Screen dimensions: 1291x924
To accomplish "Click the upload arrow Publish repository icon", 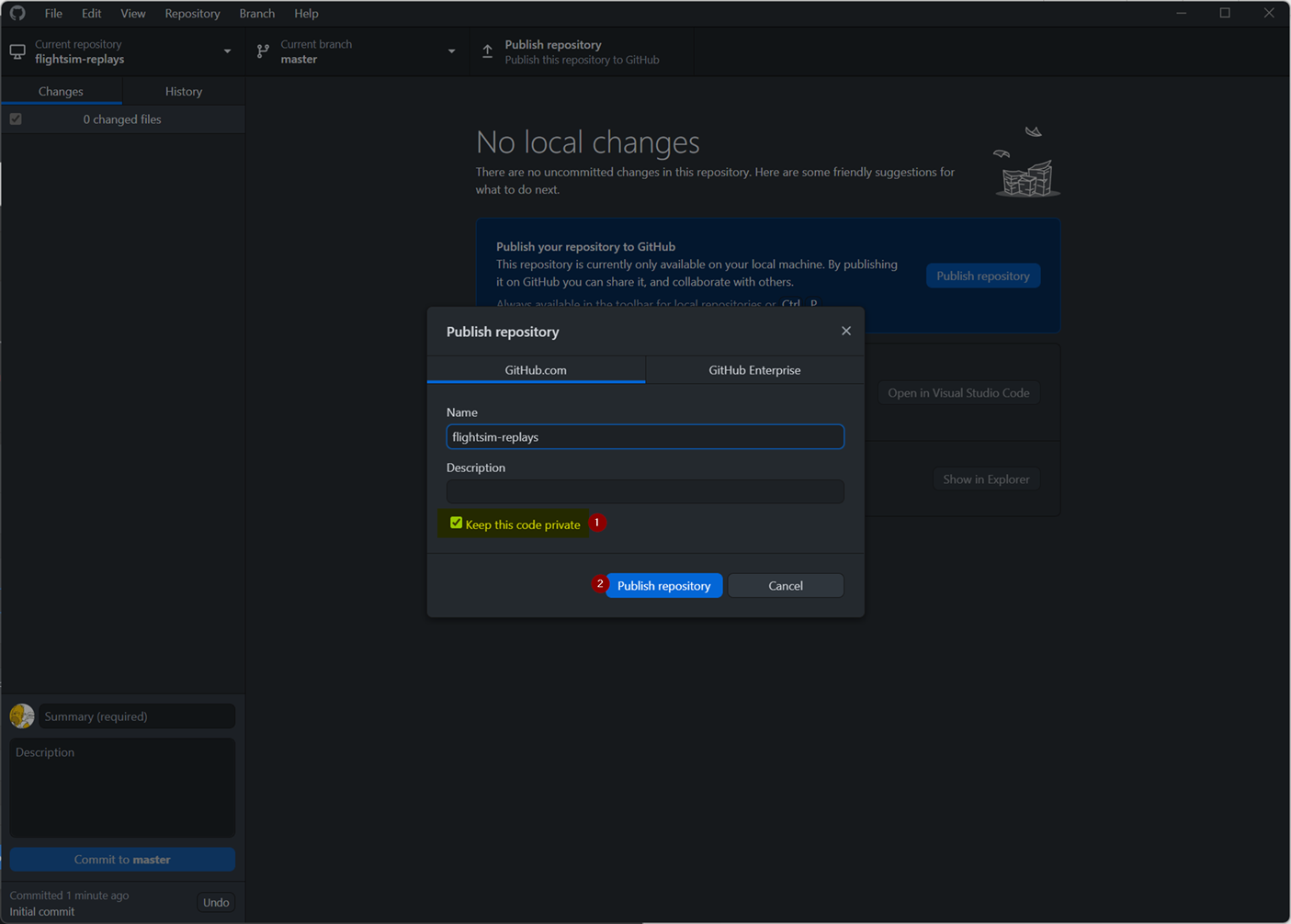I will (487, 52).
